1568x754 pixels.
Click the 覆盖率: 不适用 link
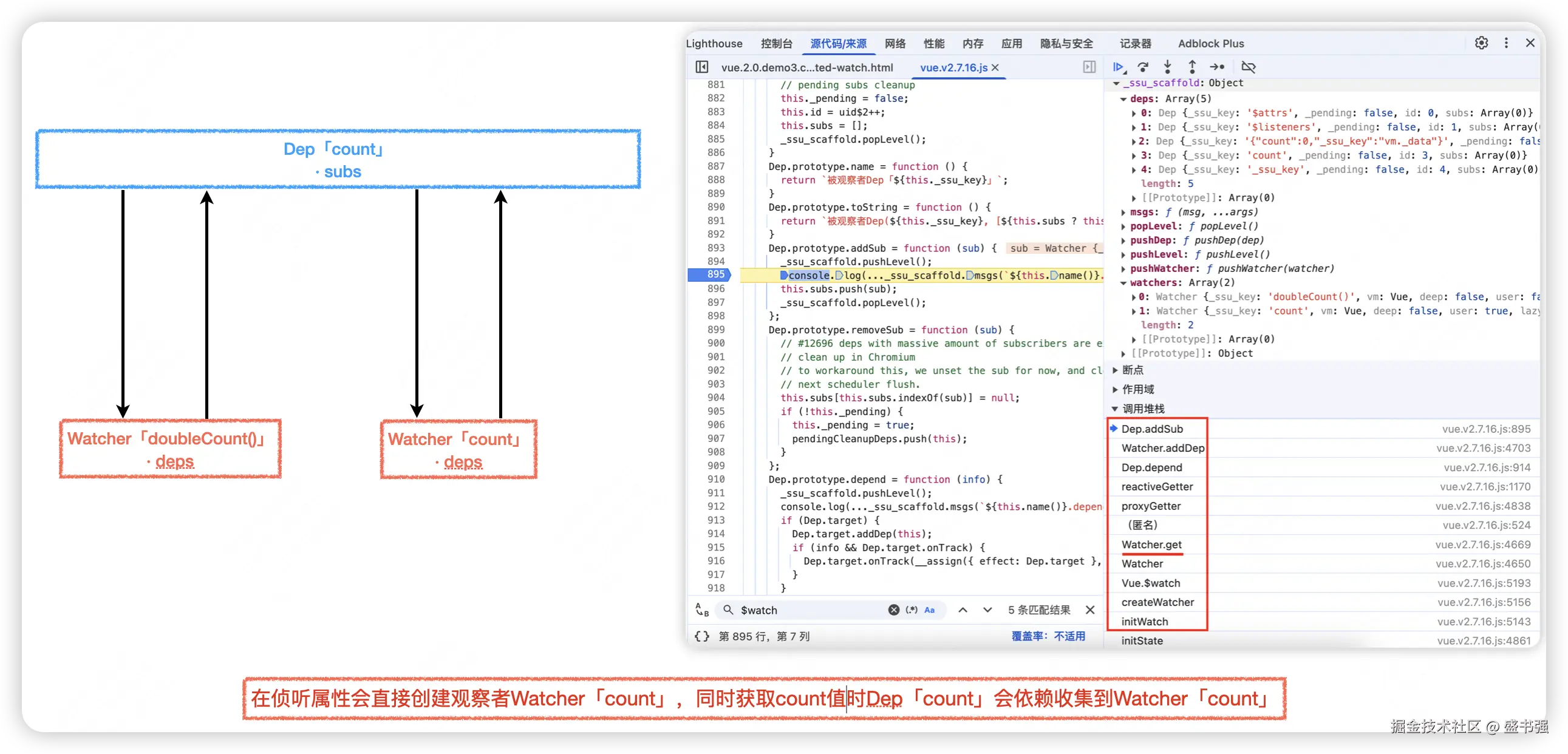click(x=1048, y=636)
